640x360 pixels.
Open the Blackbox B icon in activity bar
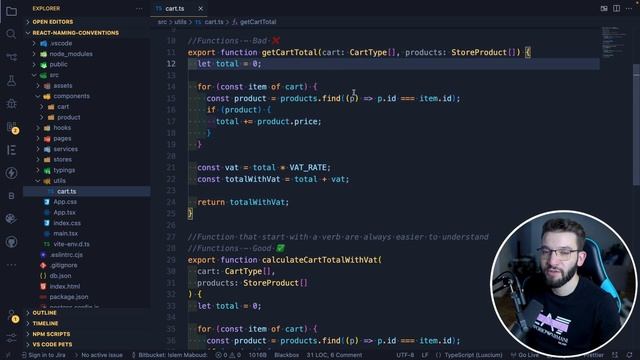tap(11, 196)
